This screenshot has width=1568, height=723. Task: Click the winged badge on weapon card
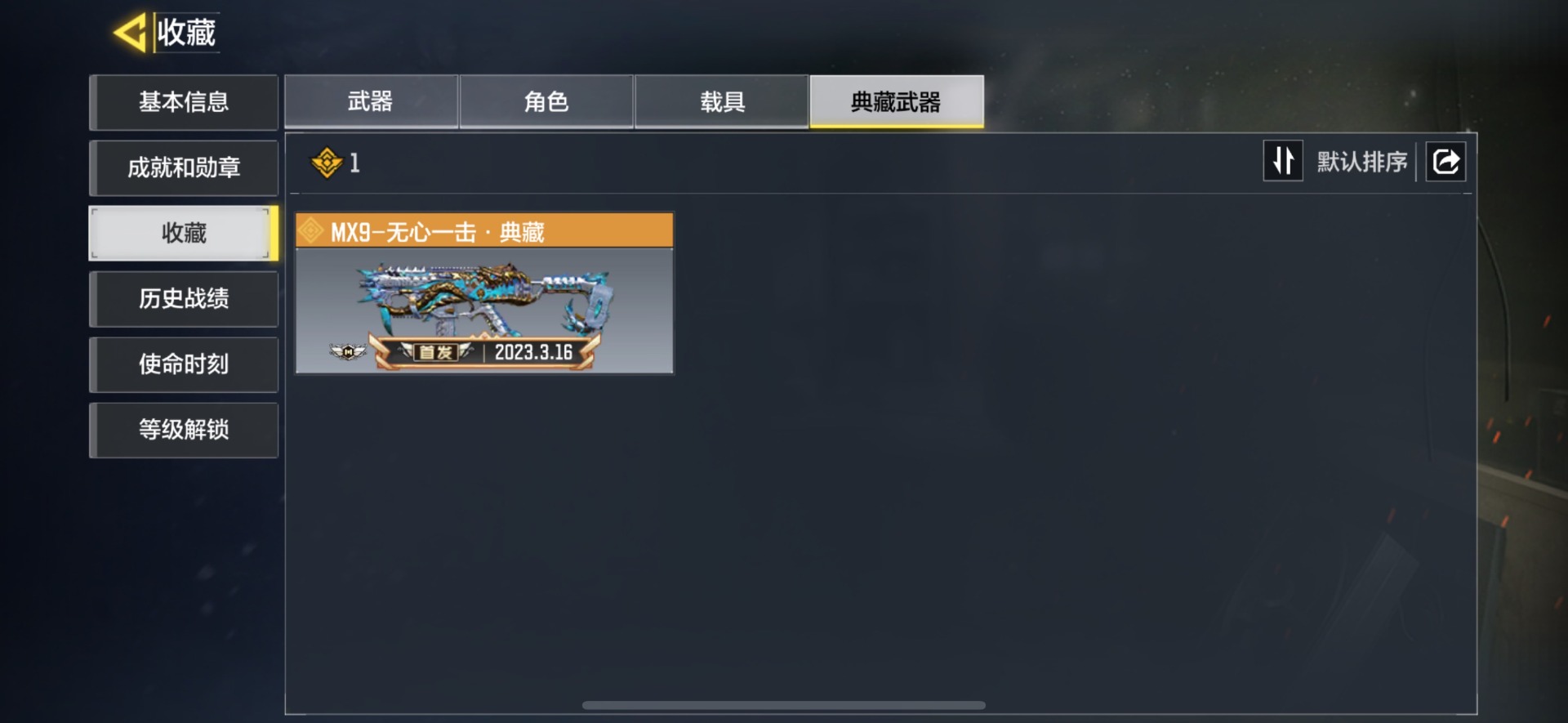click(x=348, y=351)
